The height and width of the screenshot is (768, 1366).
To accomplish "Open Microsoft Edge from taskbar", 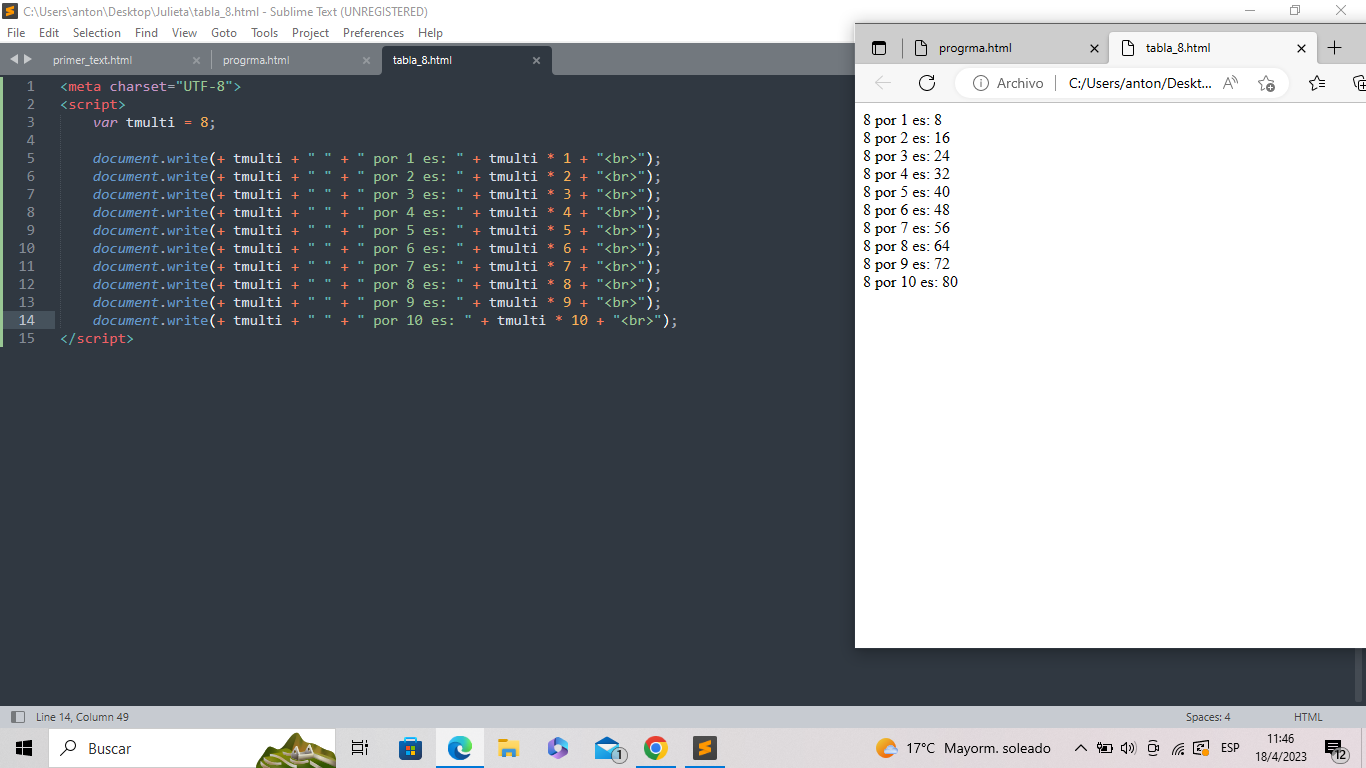I will (459, 748).
